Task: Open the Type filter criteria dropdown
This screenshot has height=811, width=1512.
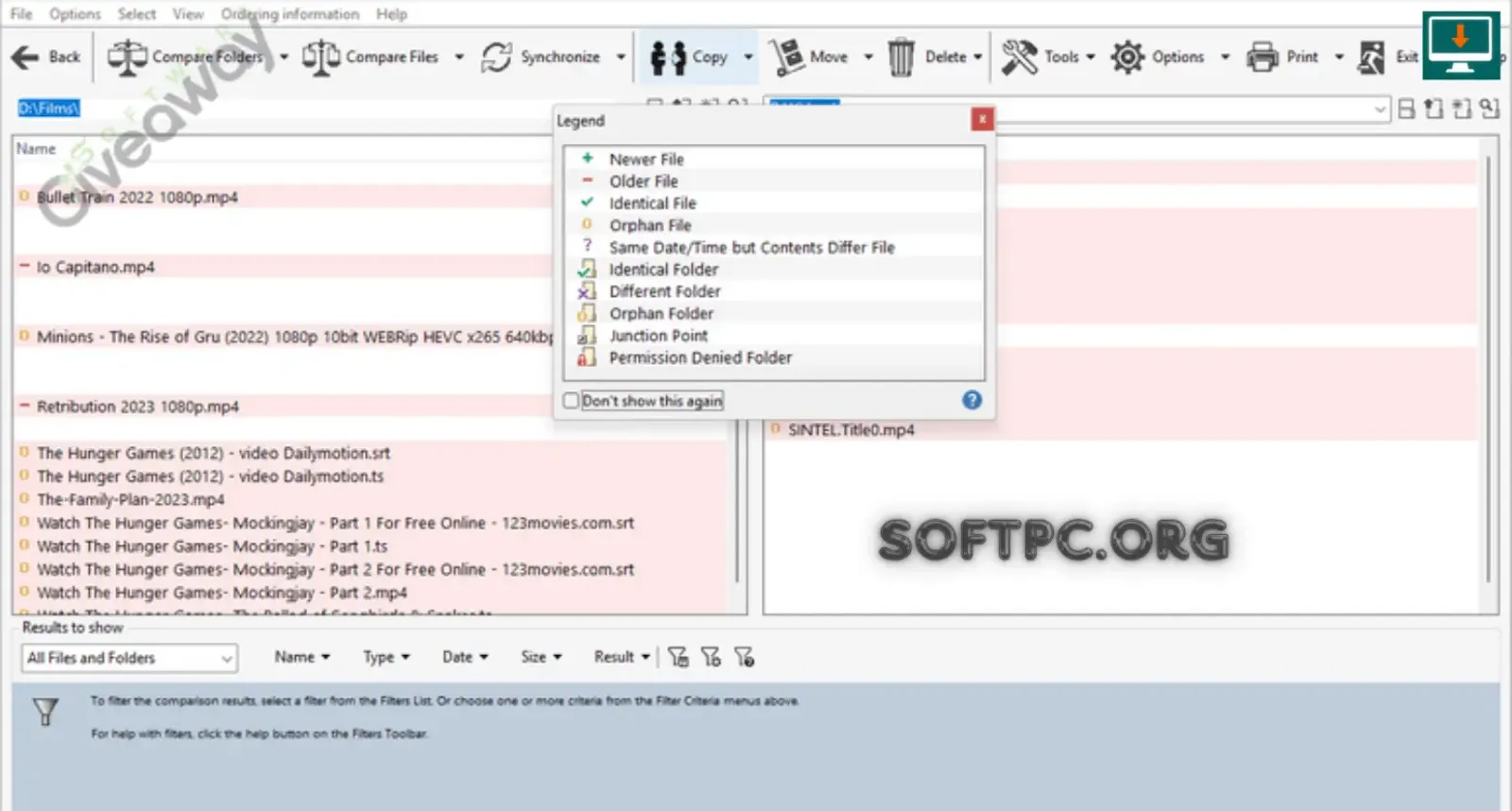Action: [x=387, y=657]
